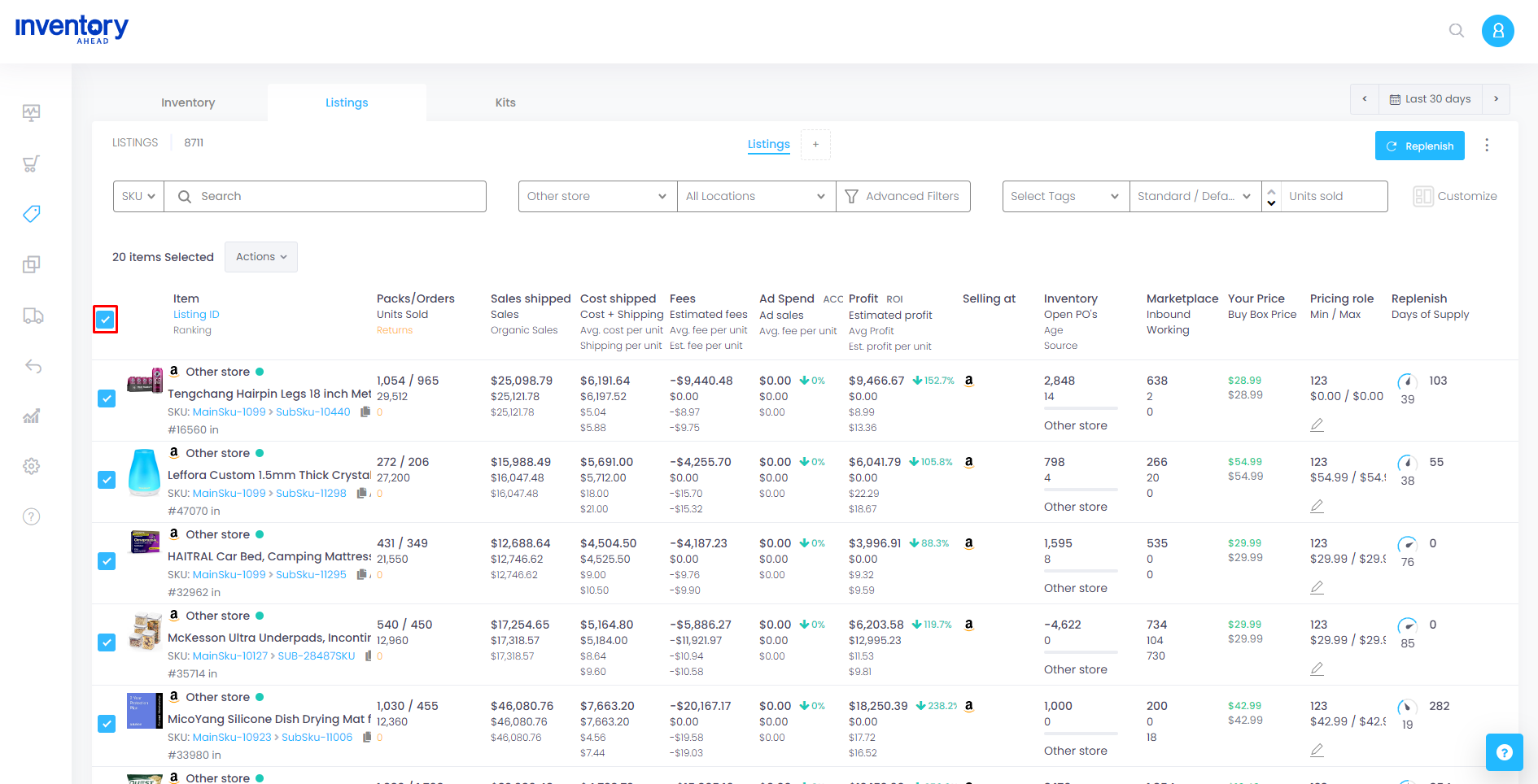Open the Standard / Default view dropdown
Viewport: 1538px width, 784px height.
pos(1195,196)
